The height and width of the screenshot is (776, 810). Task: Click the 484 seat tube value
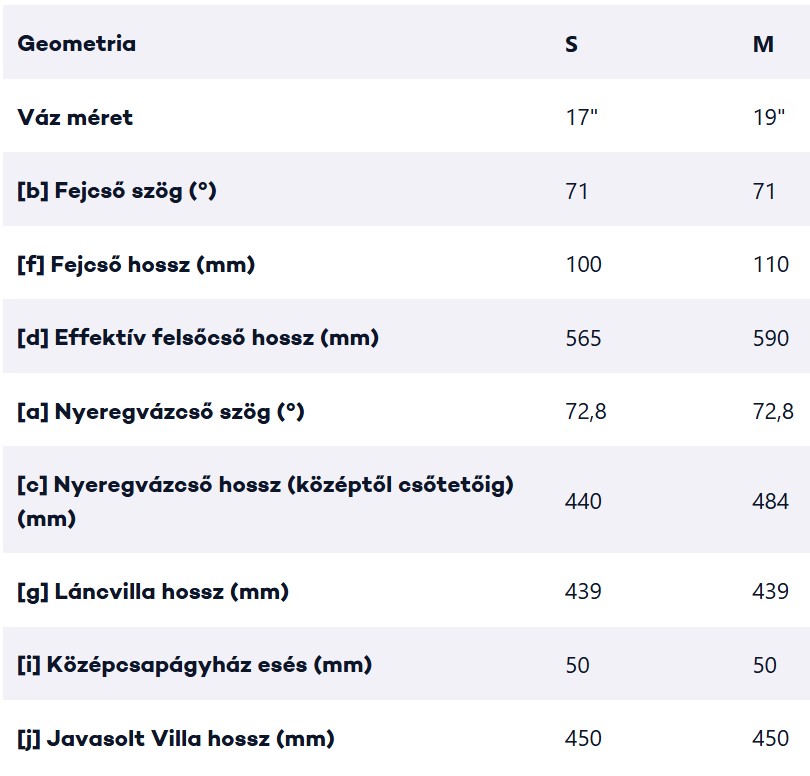click(770, 501)
